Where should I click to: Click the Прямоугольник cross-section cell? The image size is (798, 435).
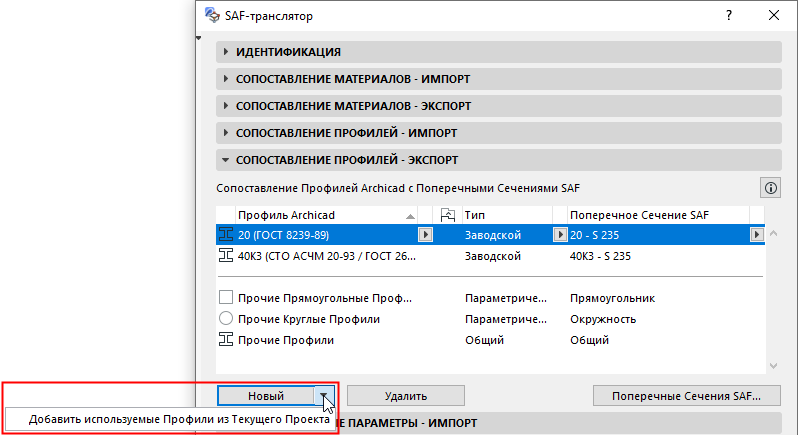(612, 298)
